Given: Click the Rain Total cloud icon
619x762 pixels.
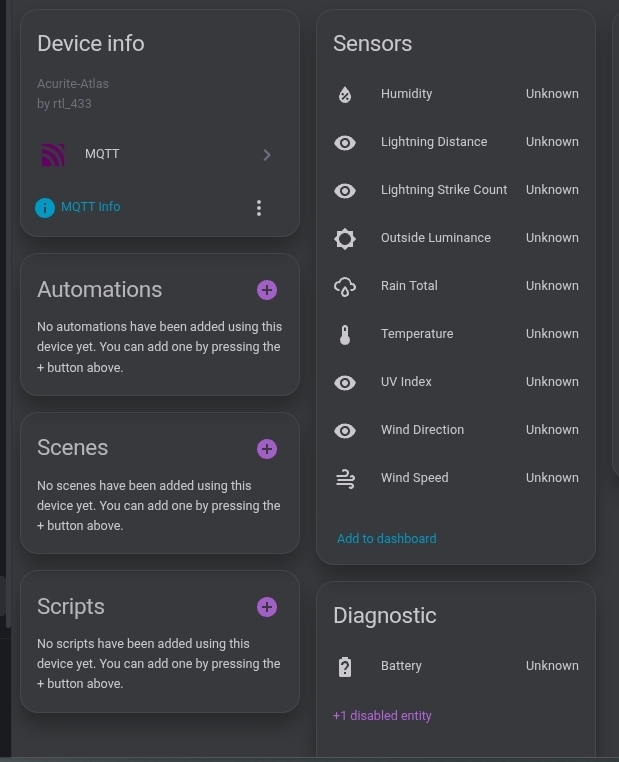Looking at the screenshot, I should coord(345,287).
